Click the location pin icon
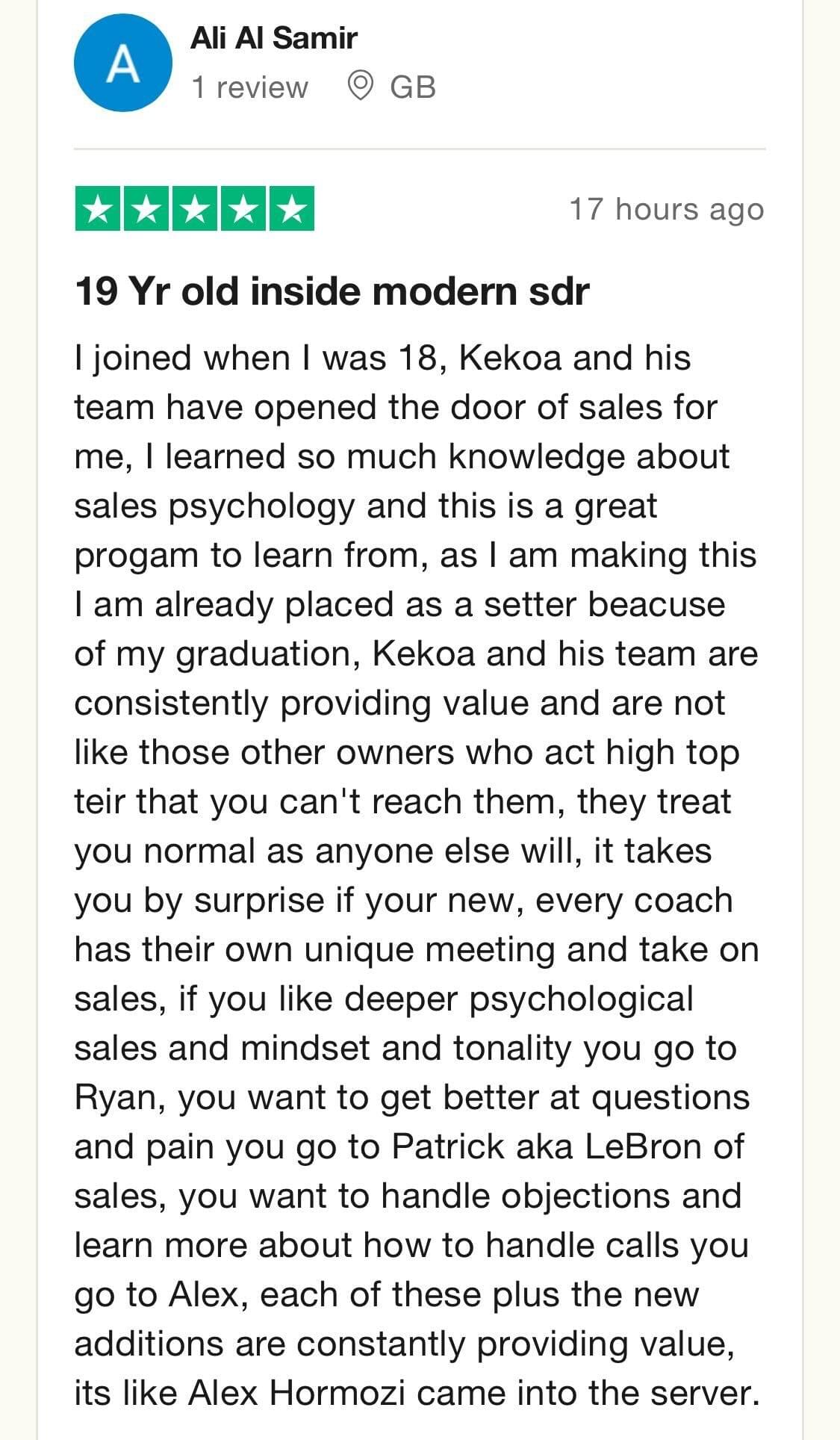Screen dimensions: 840x1440 361,87
